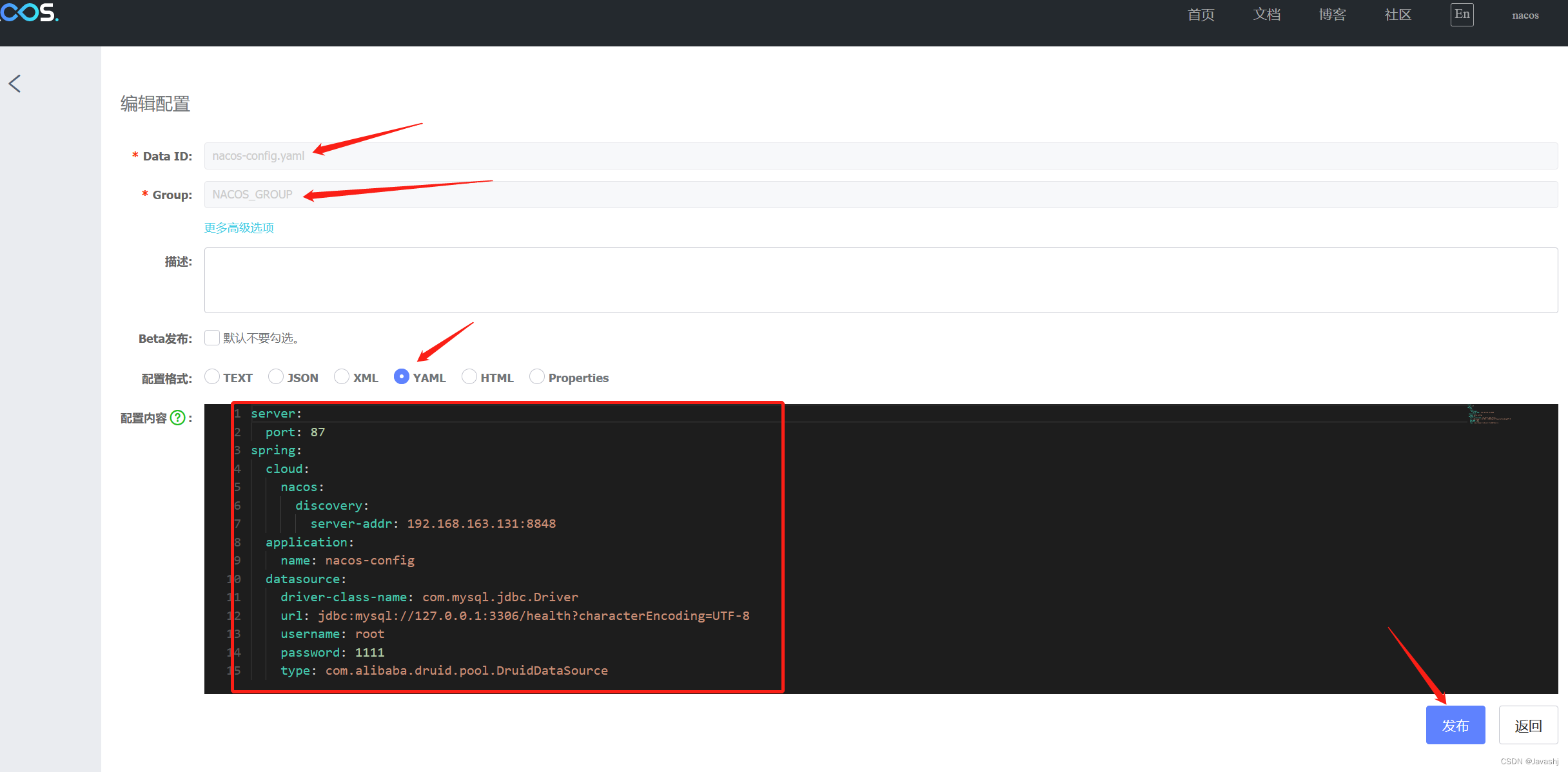Switch language with the En icon
Viewport: 1568px width, 772px height.
[1462, 14]
